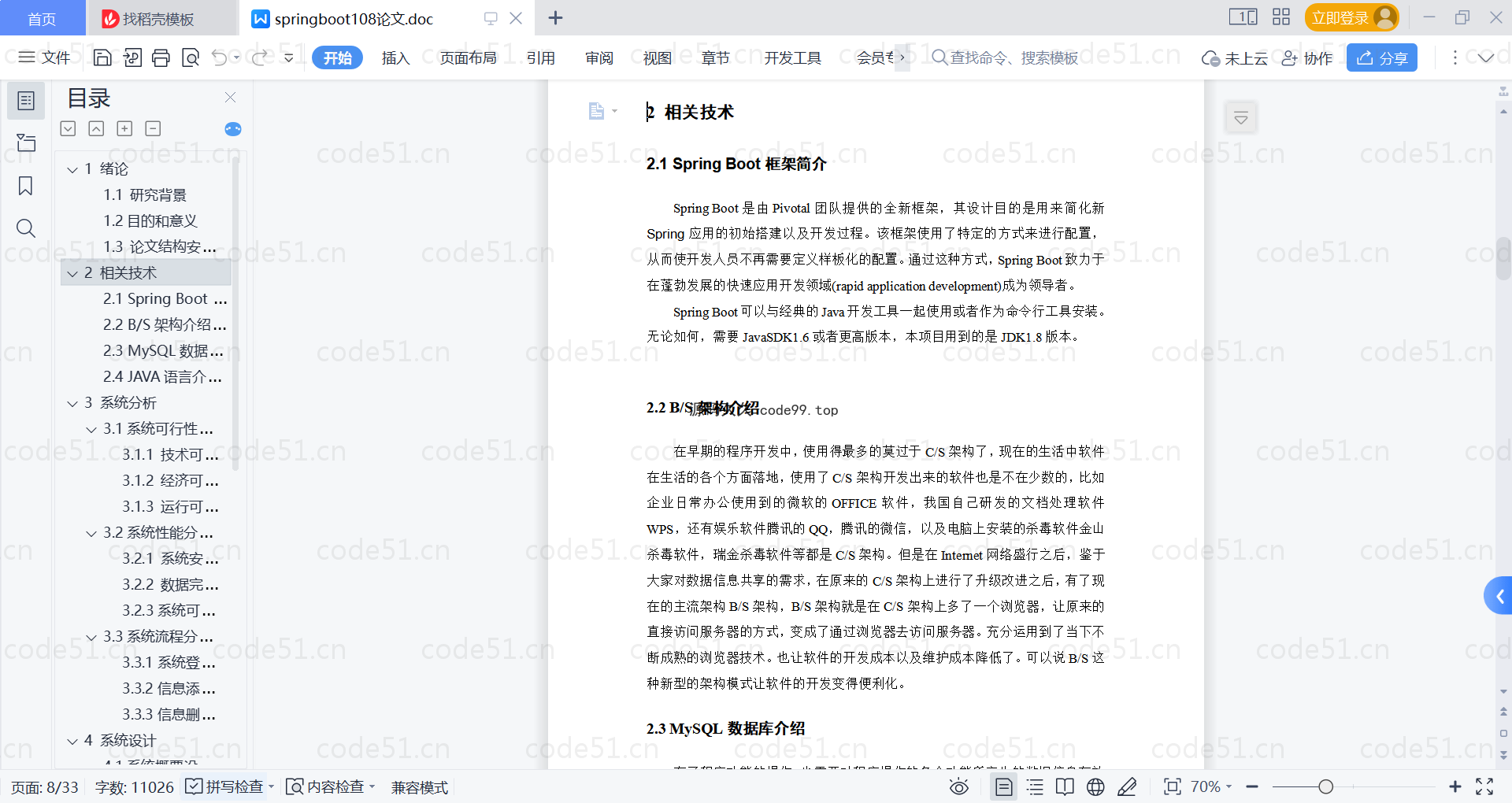Screen dimensions: 1512x803
Task: Click the Print icon in toolbar
Action: click(x=161, y=57)
